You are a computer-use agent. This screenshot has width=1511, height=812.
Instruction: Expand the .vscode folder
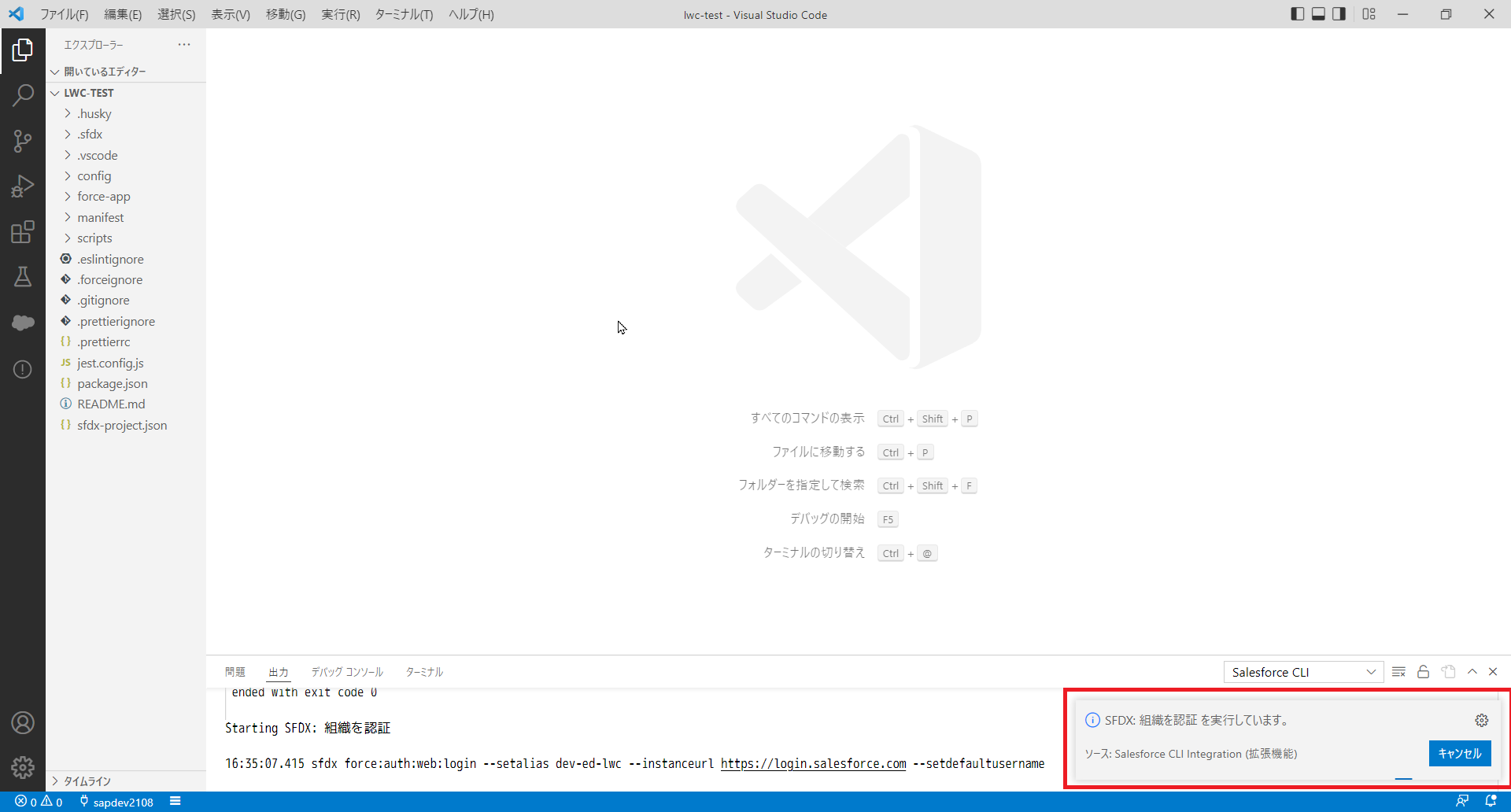coord(126,155)
